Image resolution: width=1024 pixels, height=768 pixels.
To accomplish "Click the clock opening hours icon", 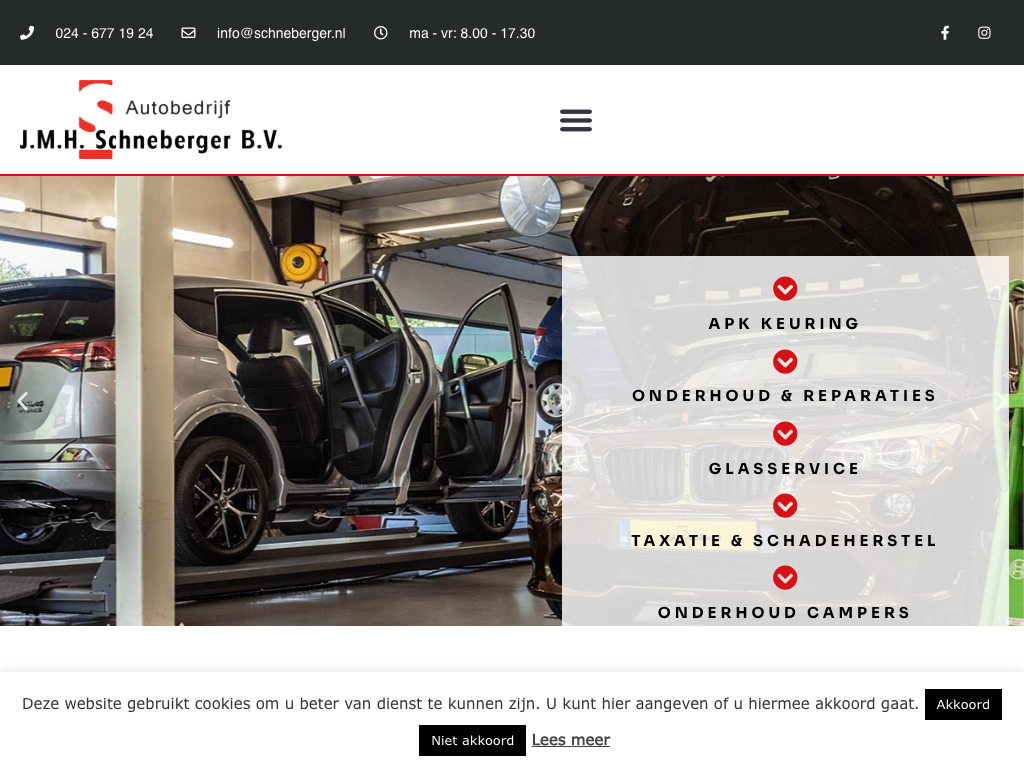I will click(381, 33).
